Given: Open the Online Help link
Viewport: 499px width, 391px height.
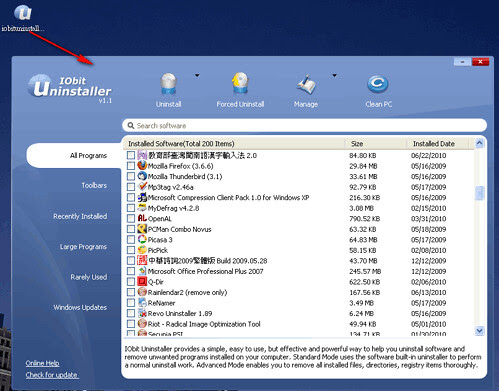Looking at the screenshot, I should [x=42, y=363].
